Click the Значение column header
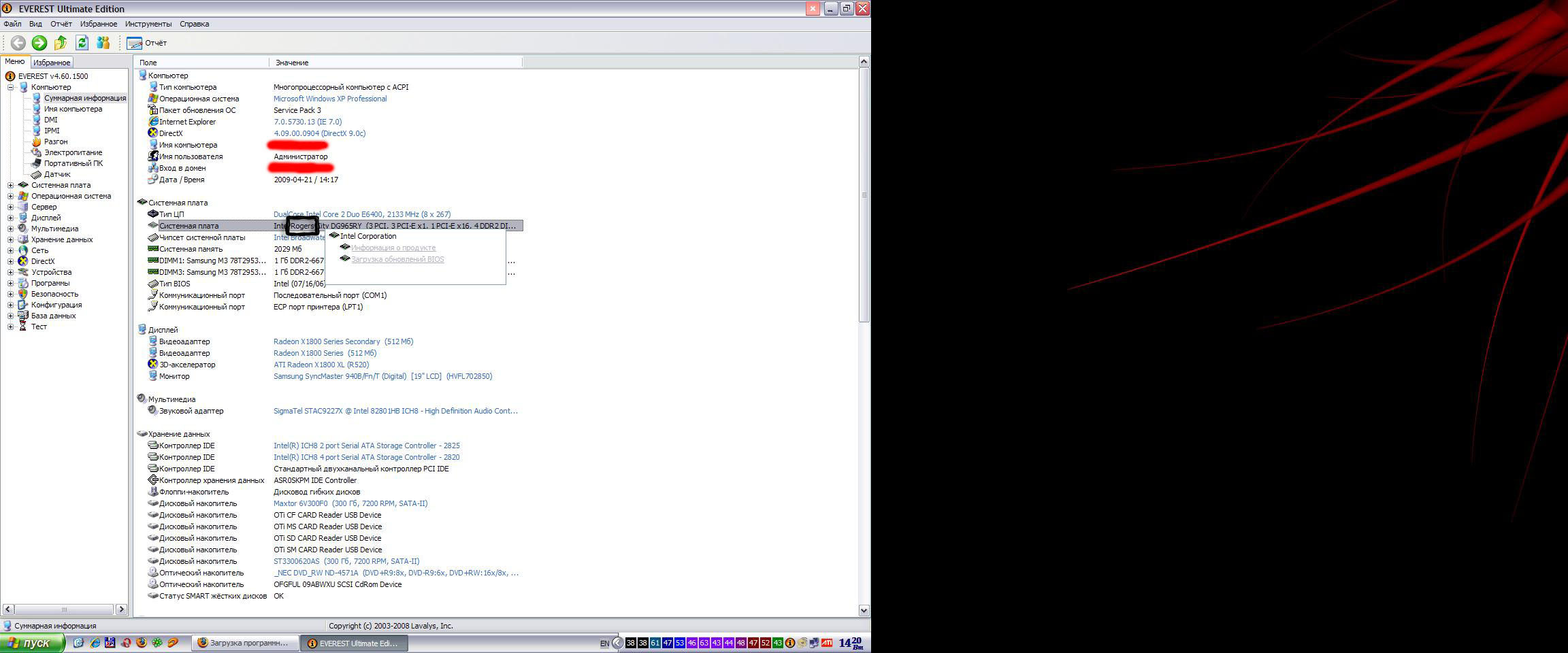 tap(396, 62)
